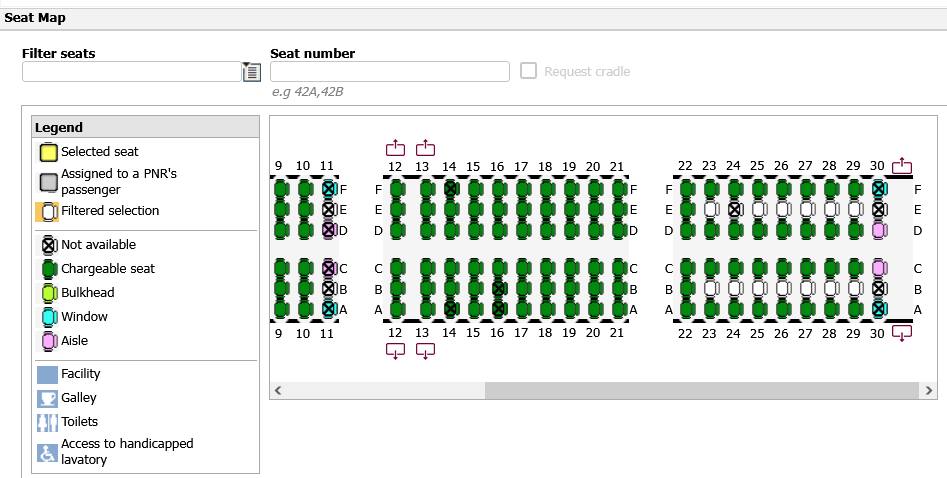Select pink aisle seat 30D
This screenshot has width=947, height=478.
879,230
